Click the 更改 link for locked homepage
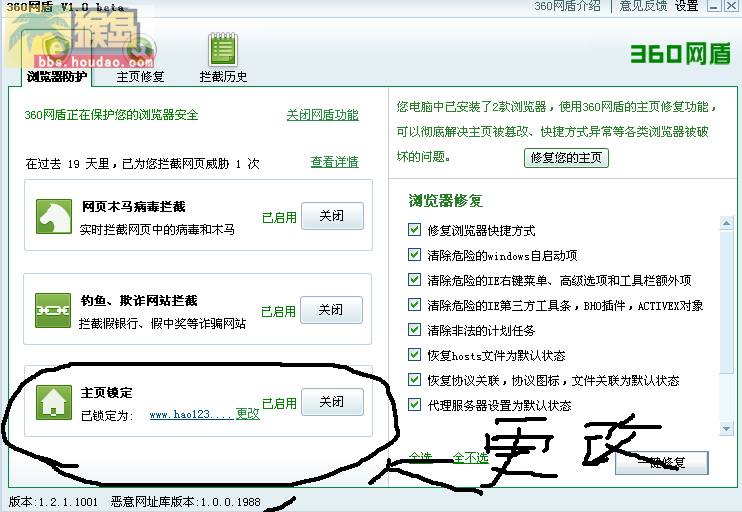Viewport: 742px width, 512px height. click(248, 414)
